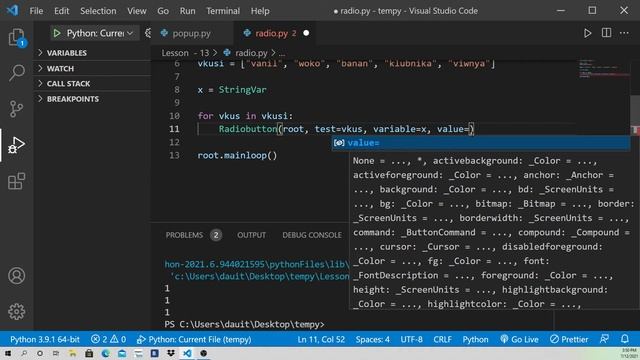Open the File menu

[x=36, y=11]
